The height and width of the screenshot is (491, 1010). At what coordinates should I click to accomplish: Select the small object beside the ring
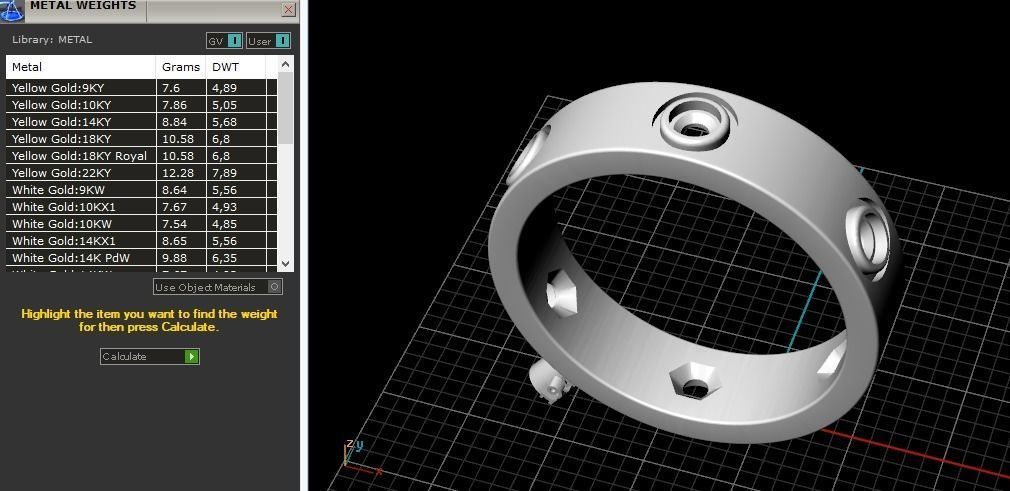coord(549,381)
